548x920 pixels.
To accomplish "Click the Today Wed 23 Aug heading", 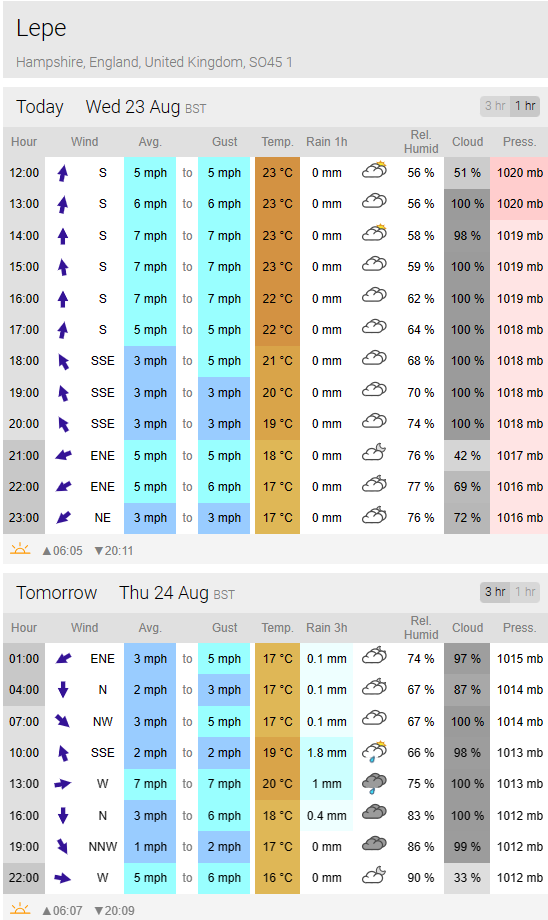I will tap(111, 107).
